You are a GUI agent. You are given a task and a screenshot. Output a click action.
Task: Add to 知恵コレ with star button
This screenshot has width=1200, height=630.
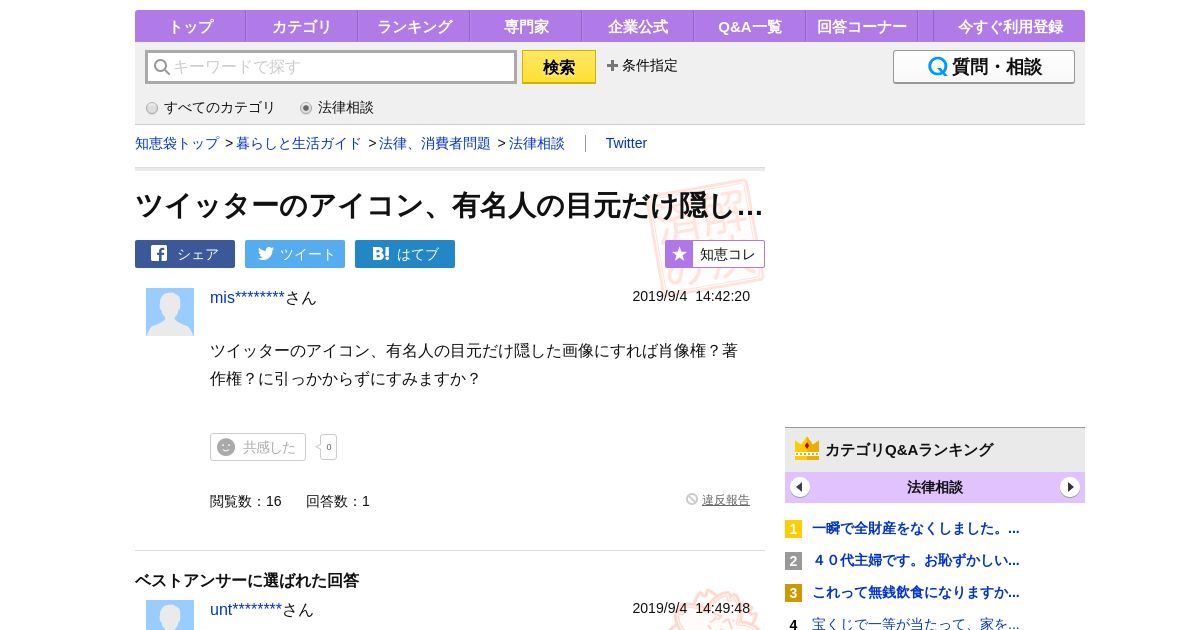[x=715, y=254]
